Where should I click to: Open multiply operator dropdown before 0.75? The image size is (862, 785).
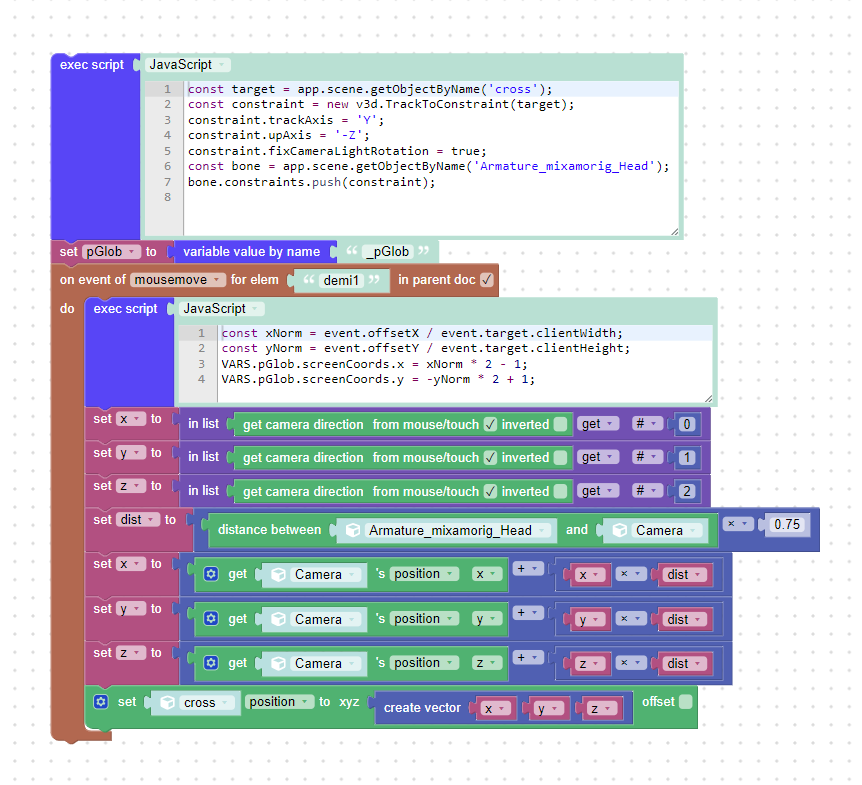(738, 524)
